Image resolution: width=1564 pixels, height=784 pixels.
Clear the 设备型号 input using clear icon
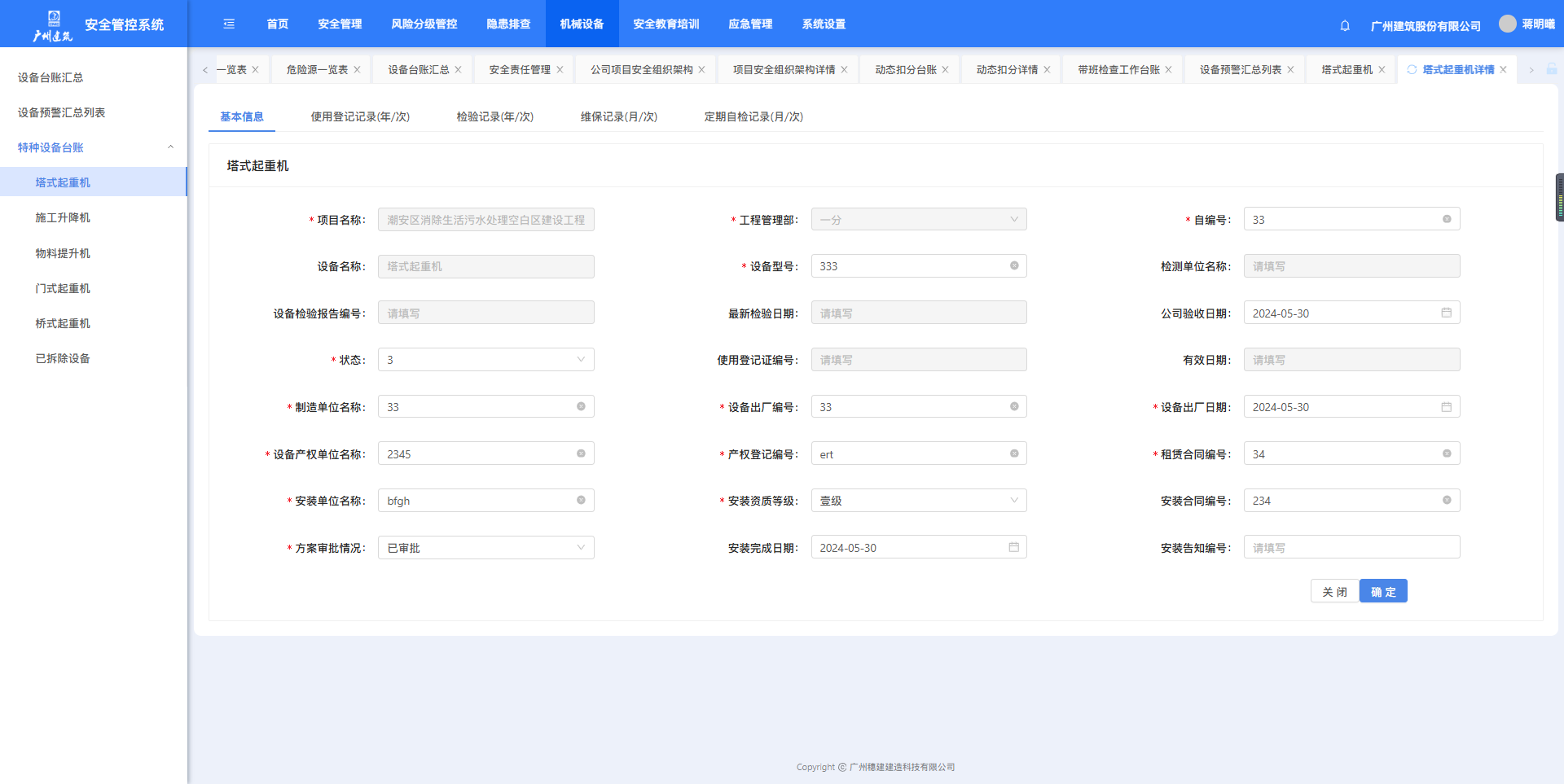tap(1014, 265)
